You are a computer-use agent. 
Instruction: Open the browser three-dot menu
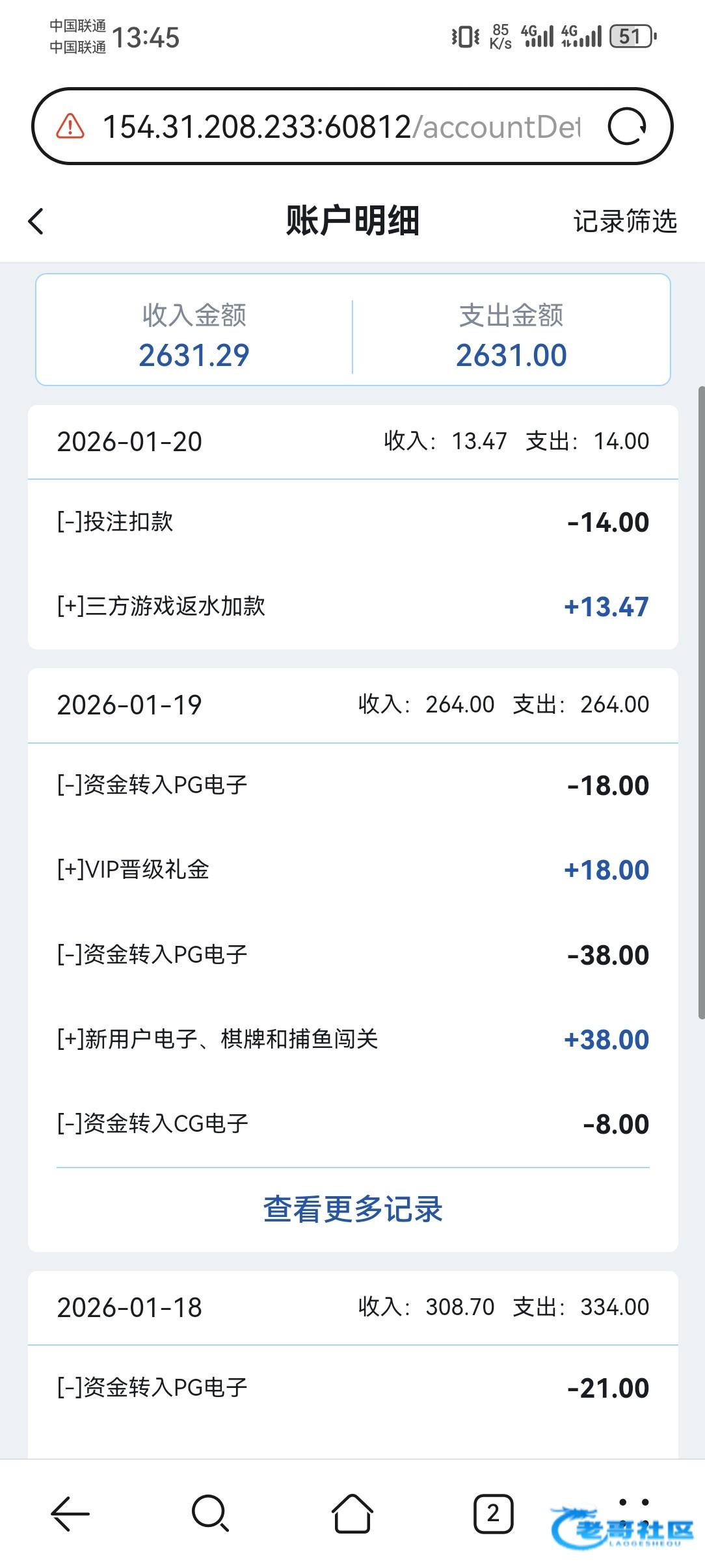633,1513
